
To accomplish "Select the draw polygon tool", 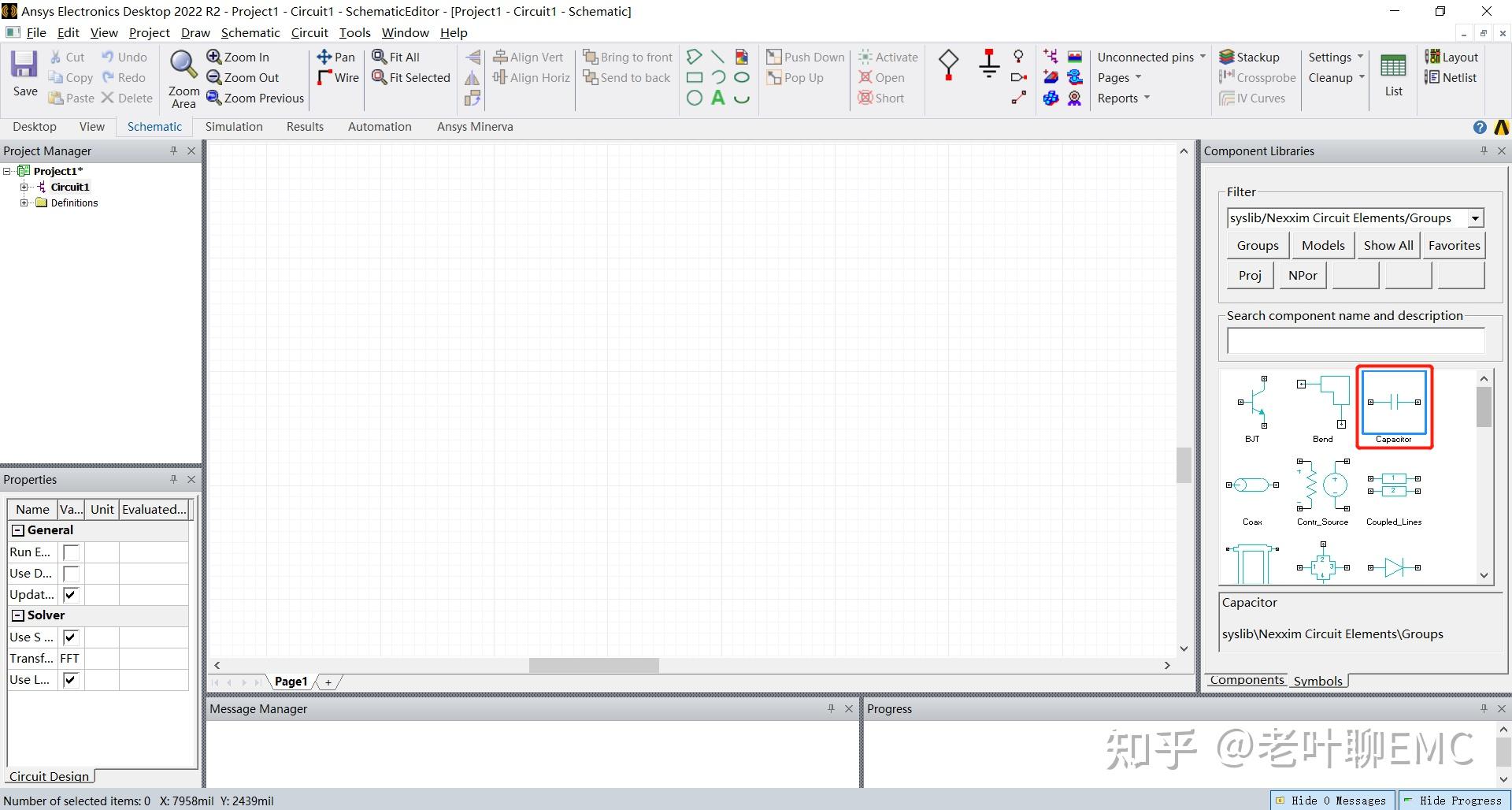I will (694, 57).
